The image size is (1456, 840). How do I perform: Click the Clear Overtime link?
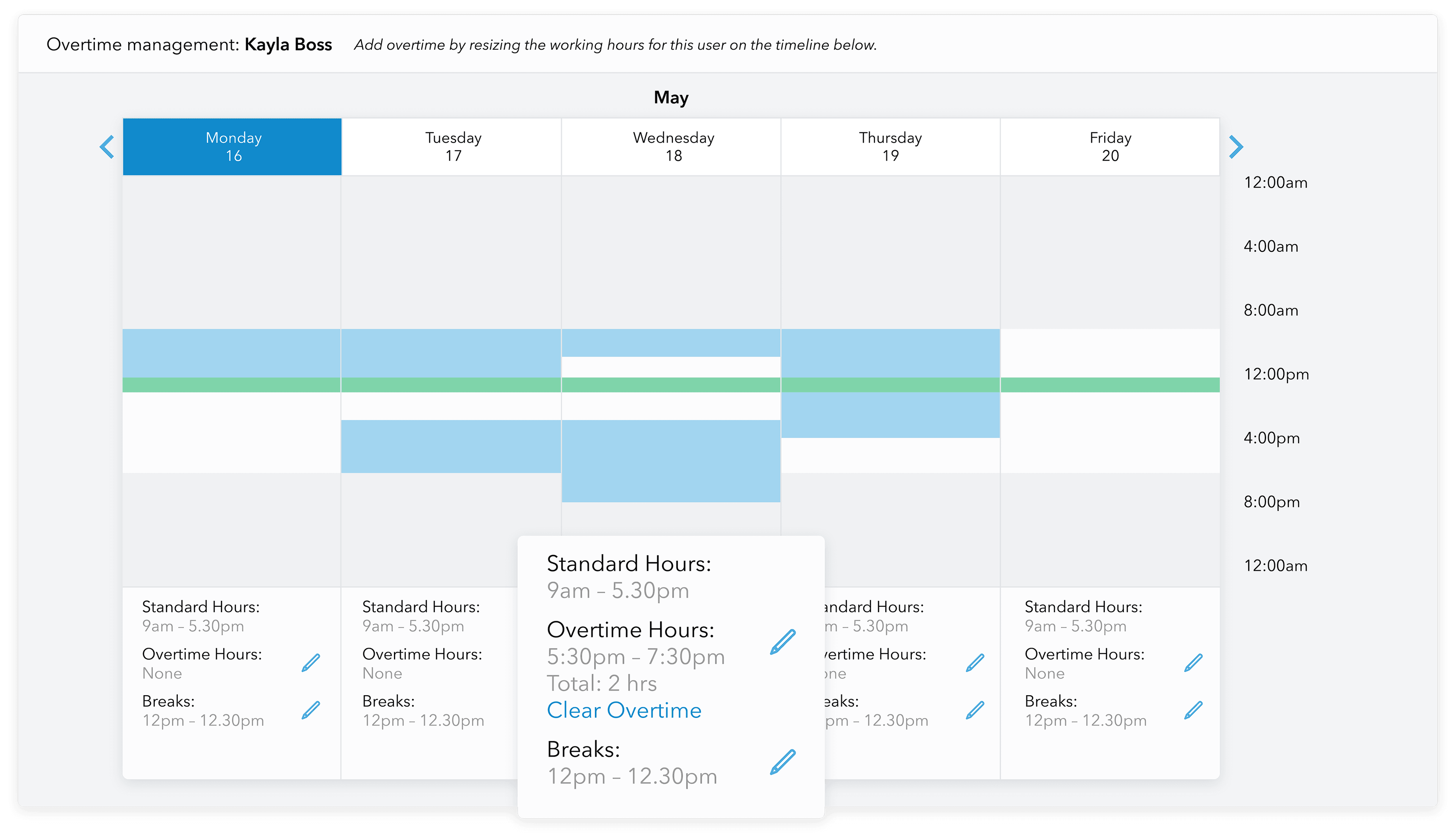624,710
